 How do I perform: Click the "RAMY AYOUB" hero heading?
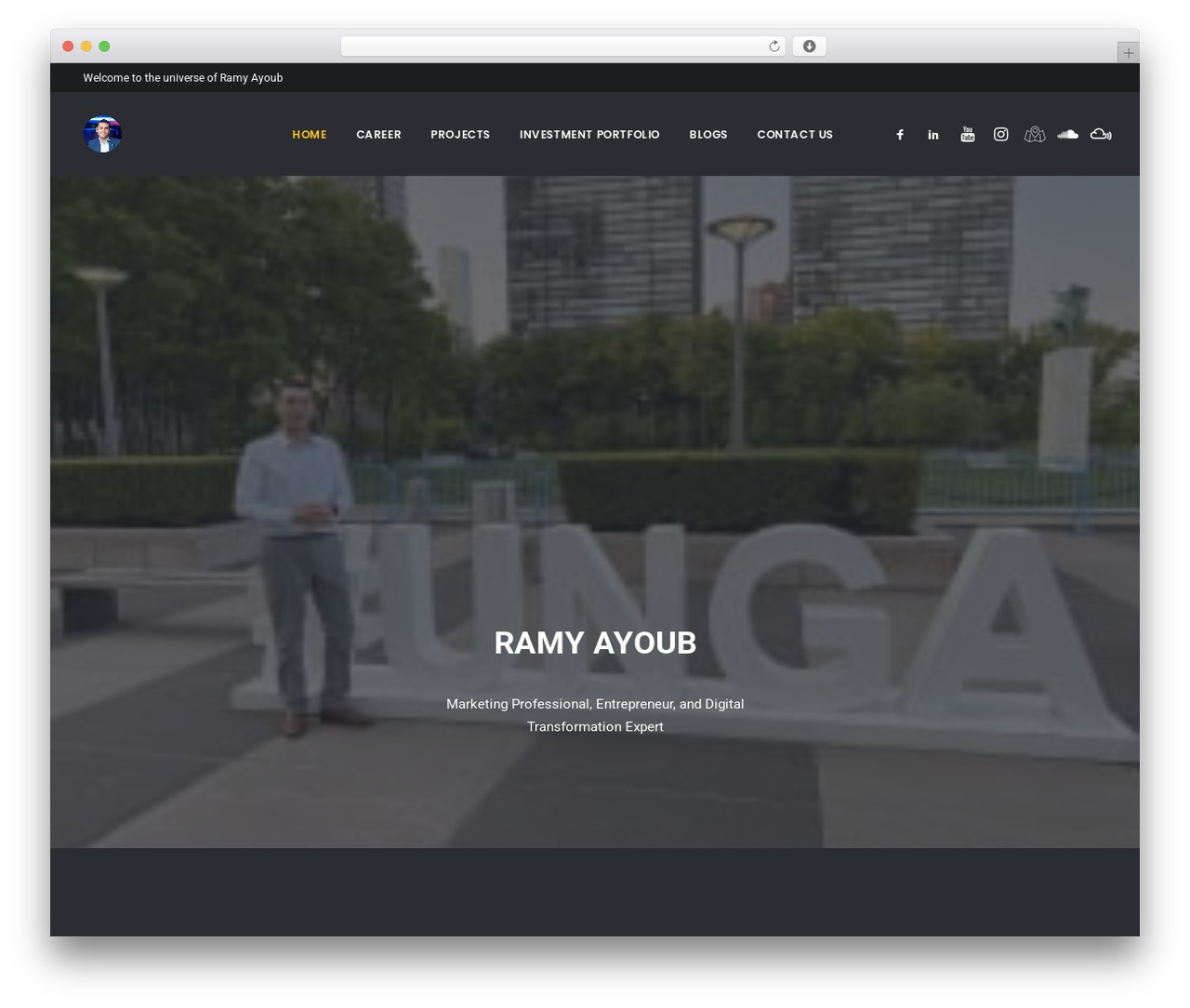[595, 643]
